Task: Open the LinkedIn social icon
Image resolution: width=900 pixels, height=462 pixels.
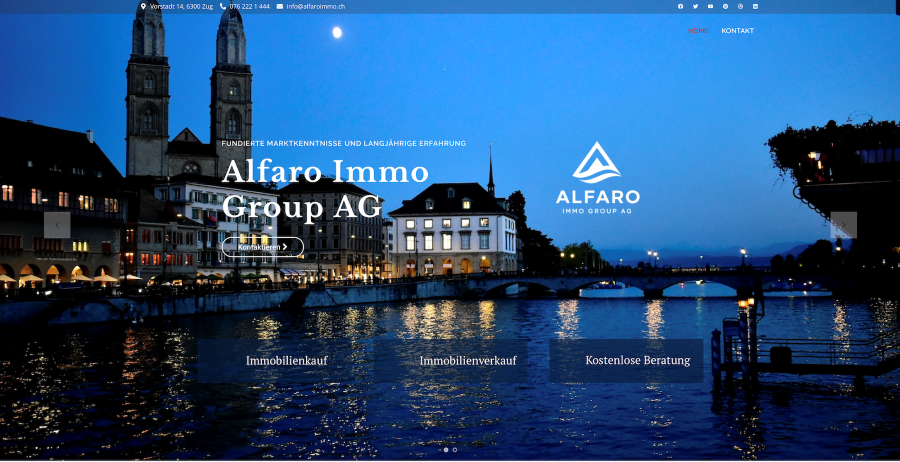Action: click(x=755, y=6)
